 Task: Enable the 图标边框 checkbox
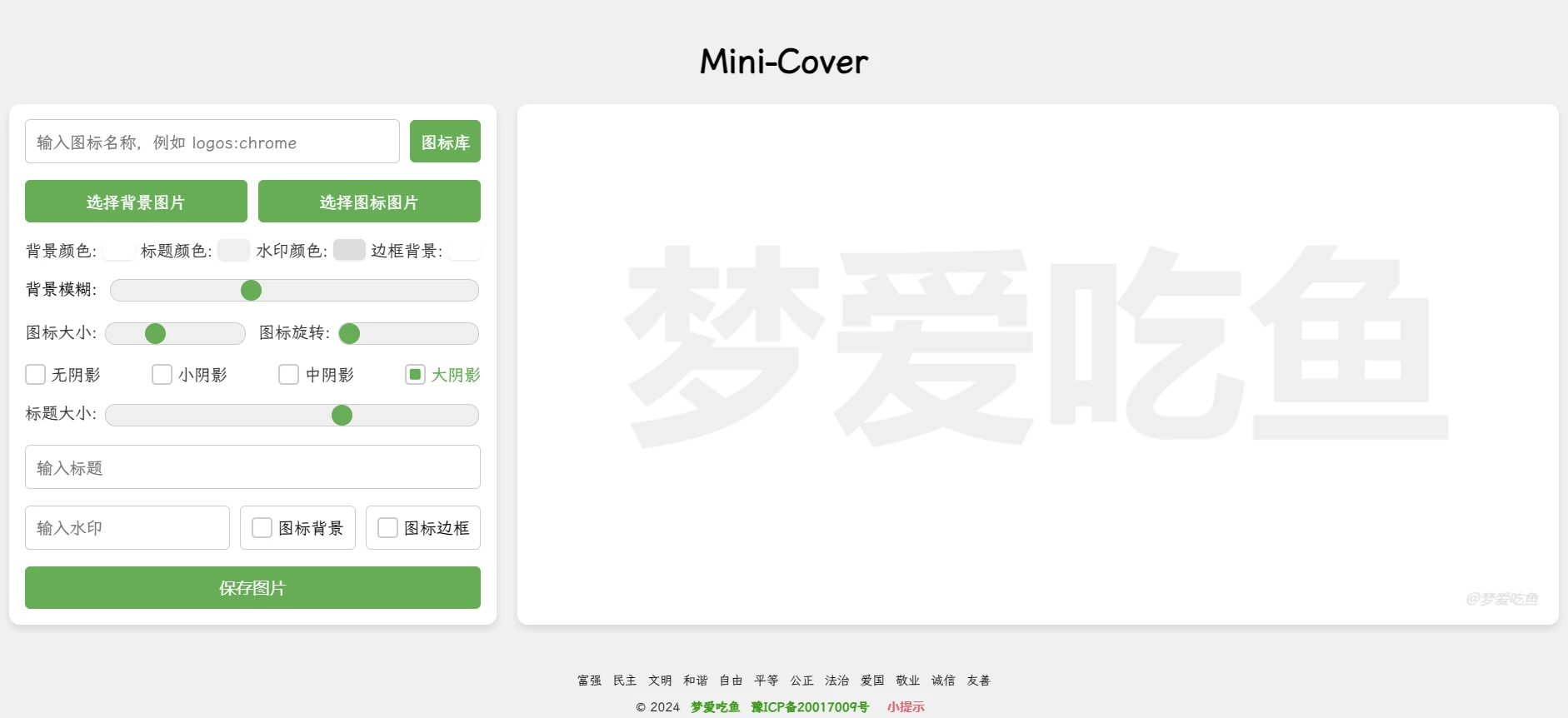pyautogui.click(x=388, y=528)
